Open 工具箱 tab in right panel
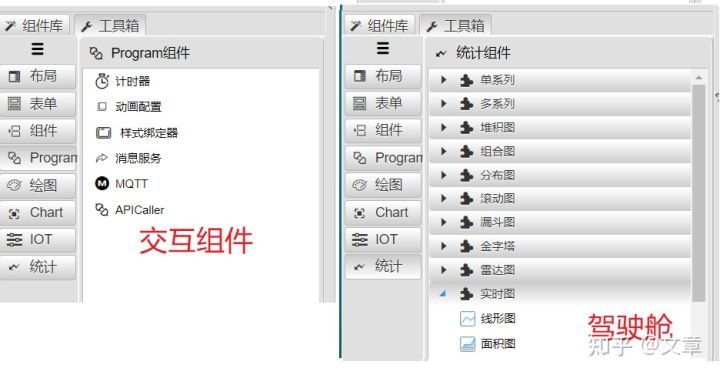This screenshot has width=720, height=375. coord(456,26)
